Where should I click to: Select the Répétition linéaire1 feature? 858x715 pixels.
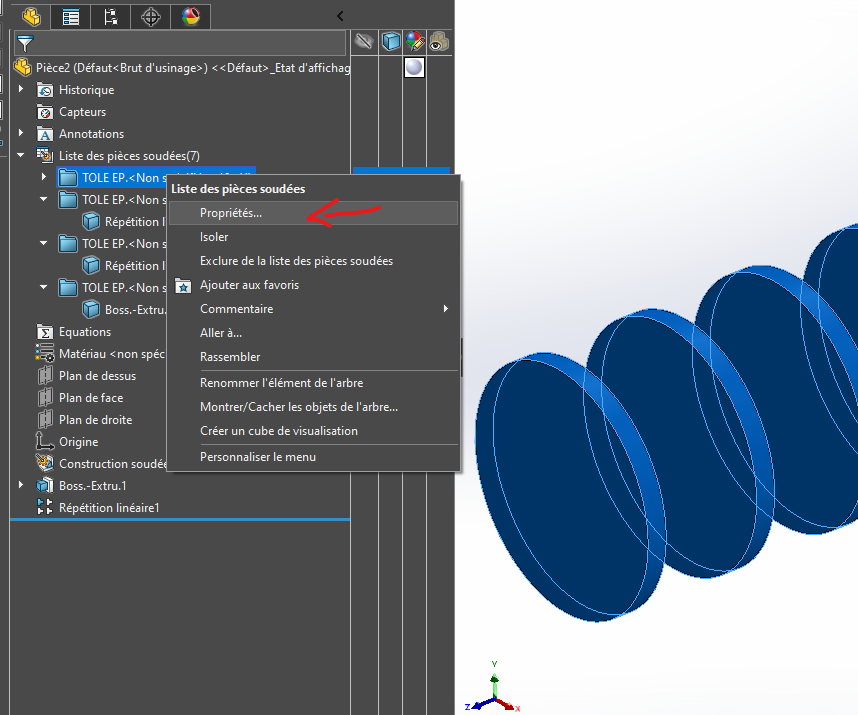(x=109, y=508)
